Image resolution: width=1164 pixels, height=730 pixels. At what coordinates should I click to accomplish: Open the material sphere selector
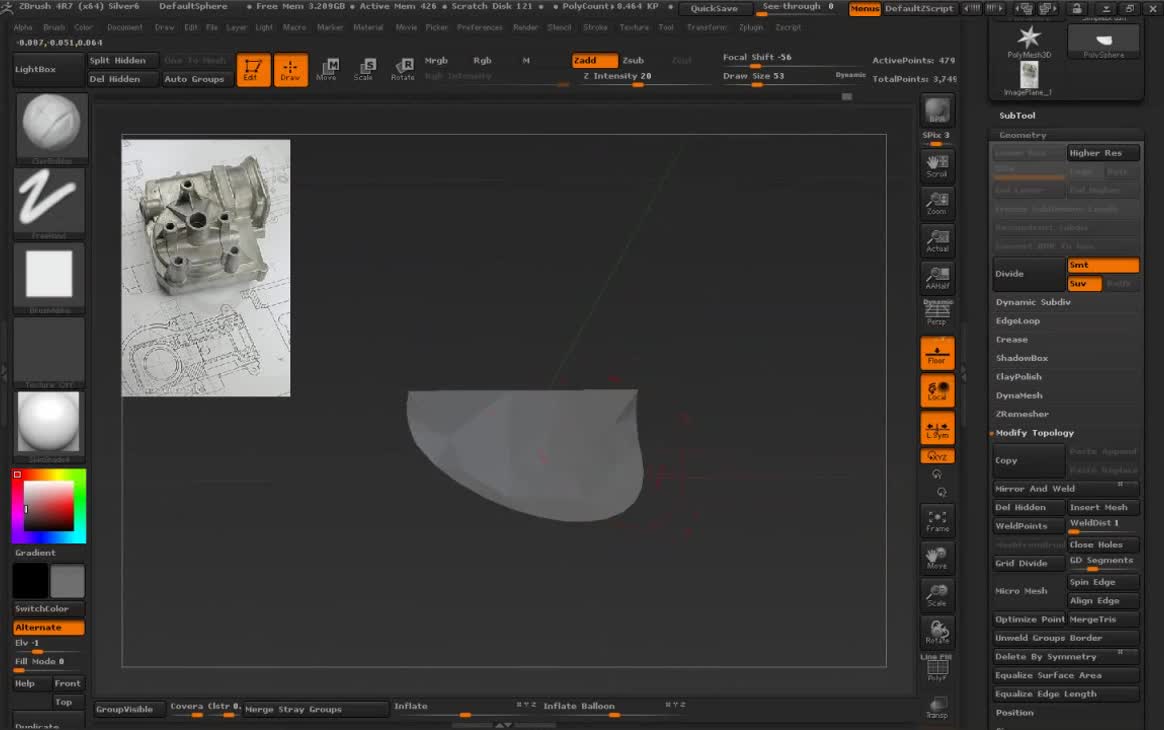pos(49,423)
